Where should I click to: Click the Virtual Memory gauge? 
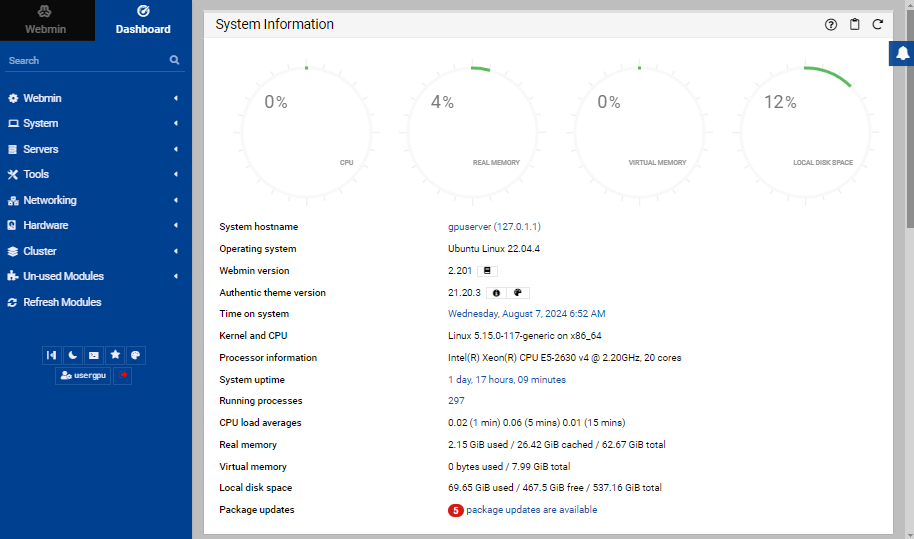[x=639, y=132]
